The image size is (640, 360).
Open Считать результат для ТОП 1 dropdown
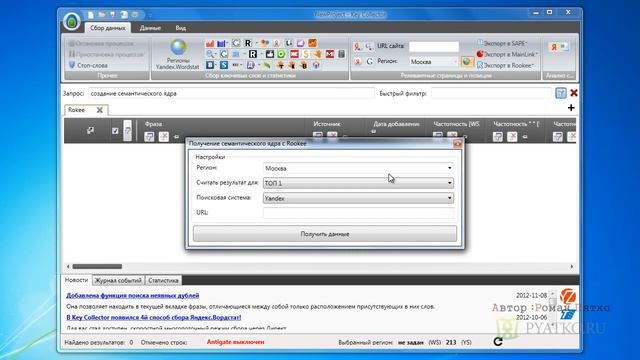click(x=358, y=183)
